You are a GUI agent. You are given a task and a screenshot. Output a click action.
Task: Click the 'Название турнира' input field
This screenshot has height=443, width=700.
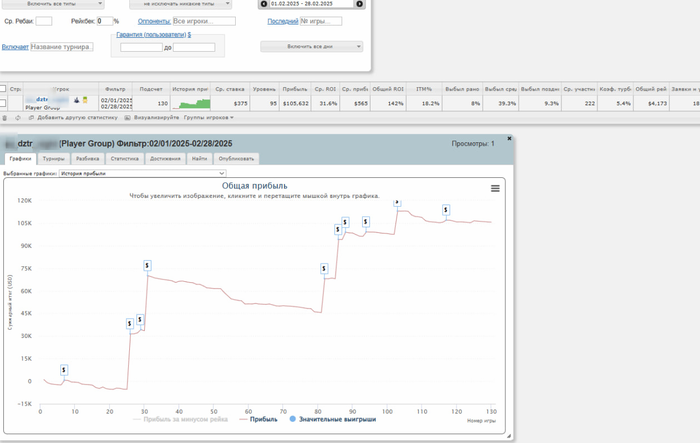click(x=62, y=47)
